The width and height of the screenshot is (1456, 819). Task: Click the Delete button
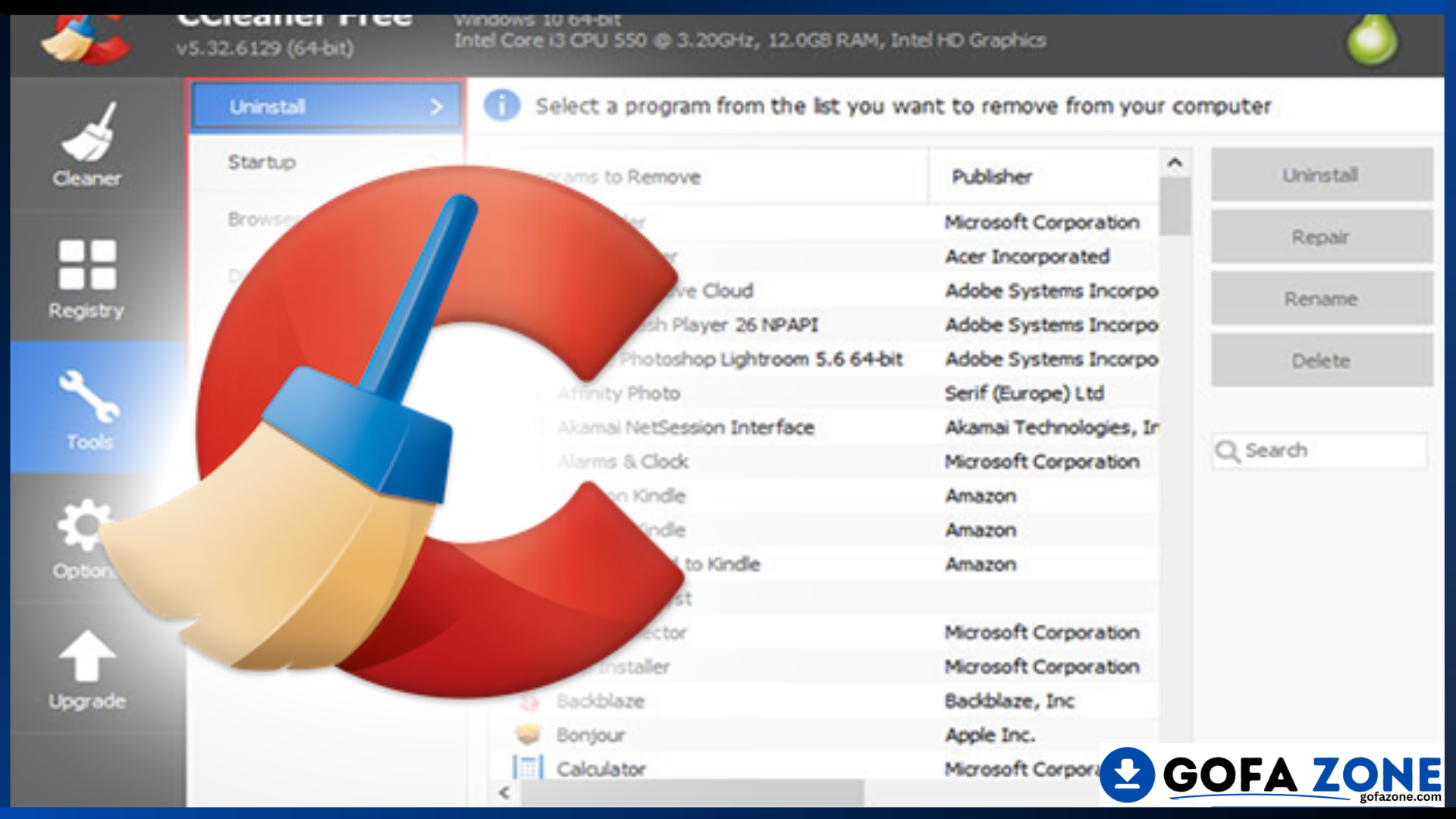(x=1322, y=361)
